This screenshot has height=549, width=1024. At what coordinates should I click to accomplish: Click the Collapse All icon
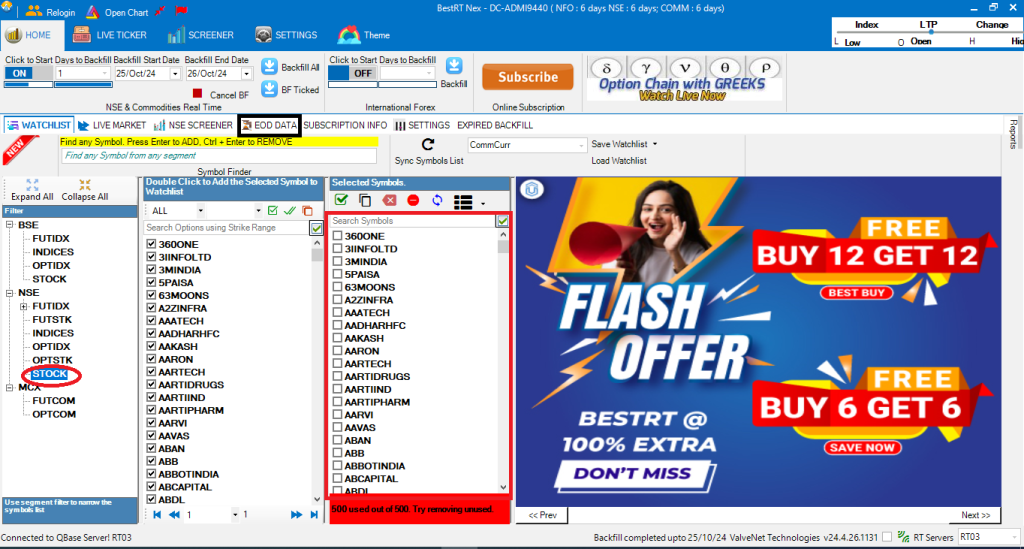pyautogui.click(x=85, y=185)
